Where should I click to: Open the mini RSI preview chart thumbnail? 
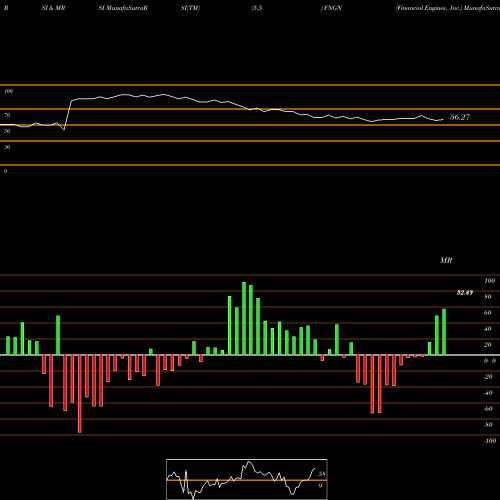point(247,479)
